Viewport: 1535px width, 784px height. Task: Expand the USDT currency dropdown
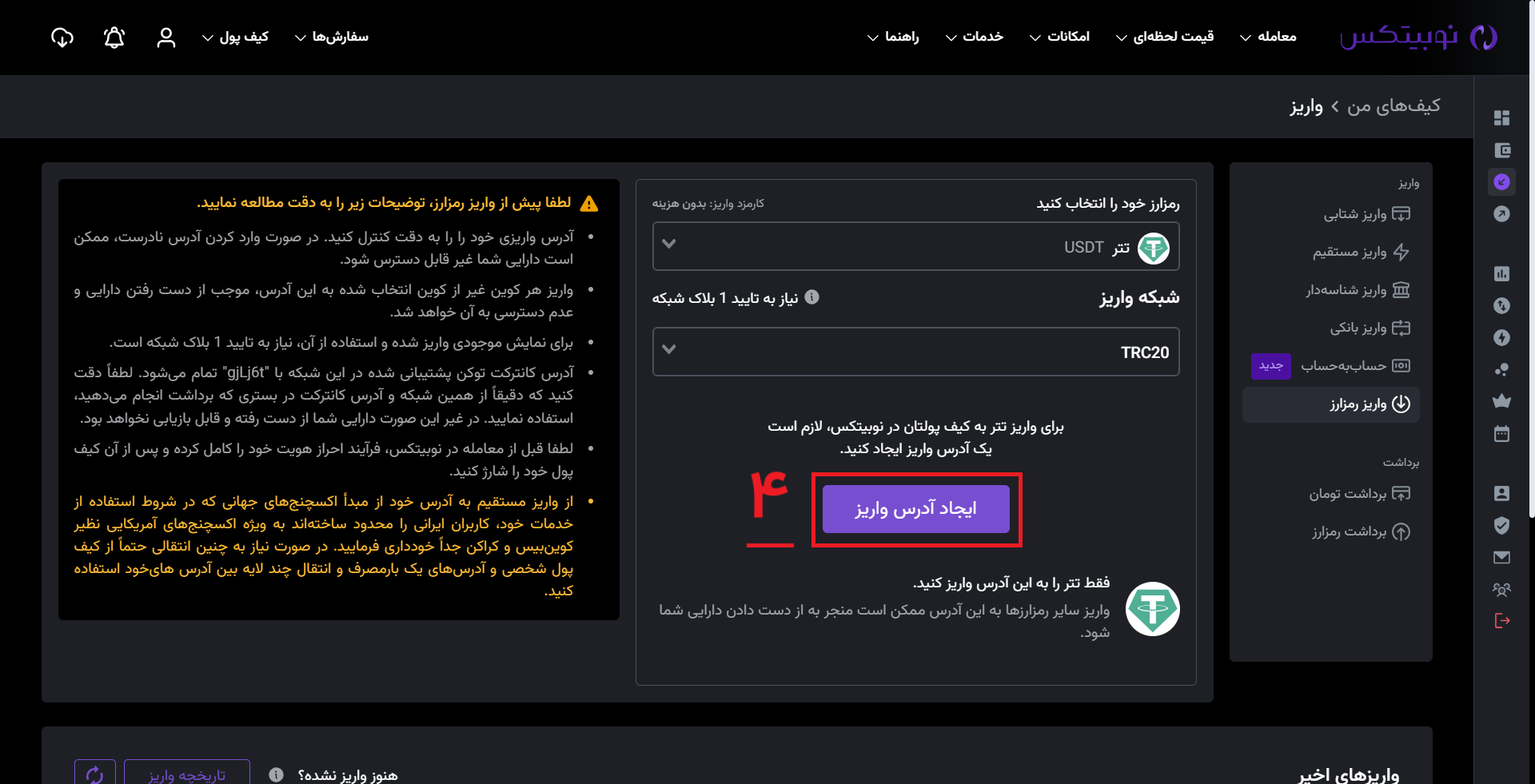click(916, 246)
